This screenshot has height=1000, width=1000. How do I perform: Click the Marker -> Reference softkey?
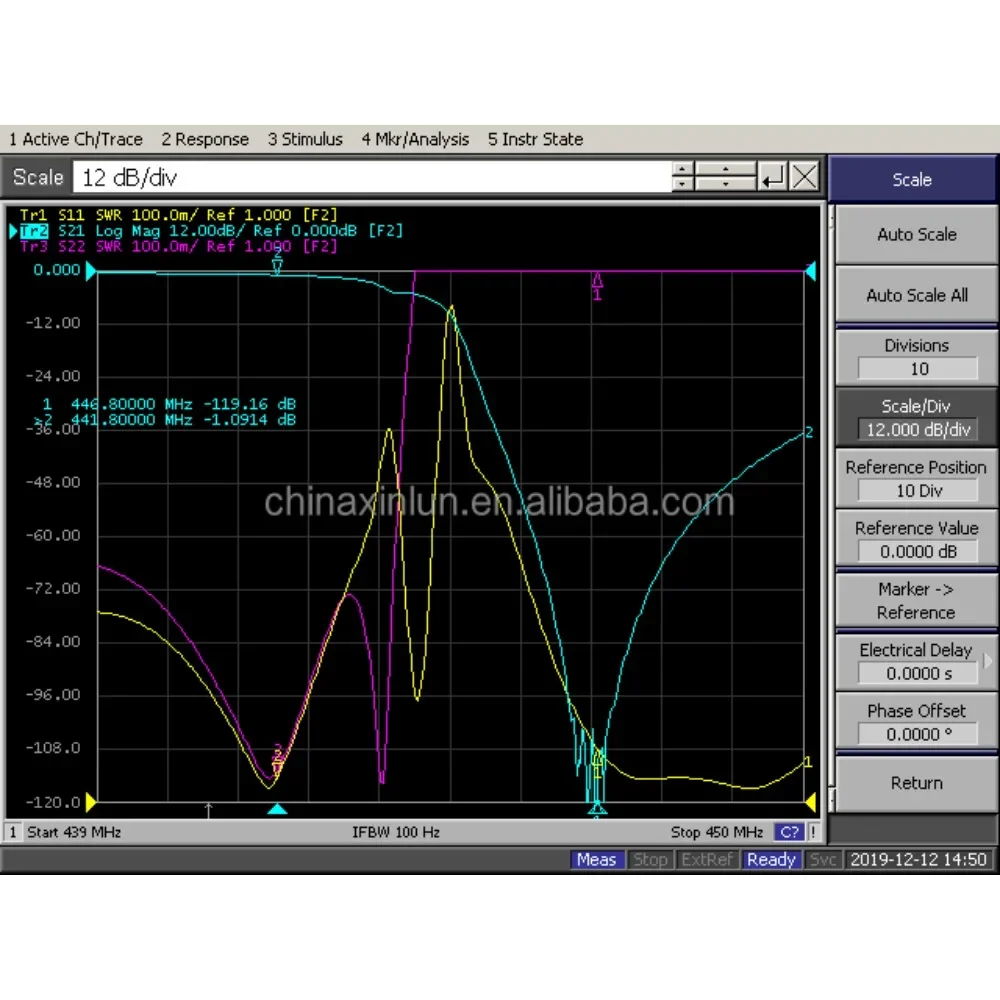(916, 600)
